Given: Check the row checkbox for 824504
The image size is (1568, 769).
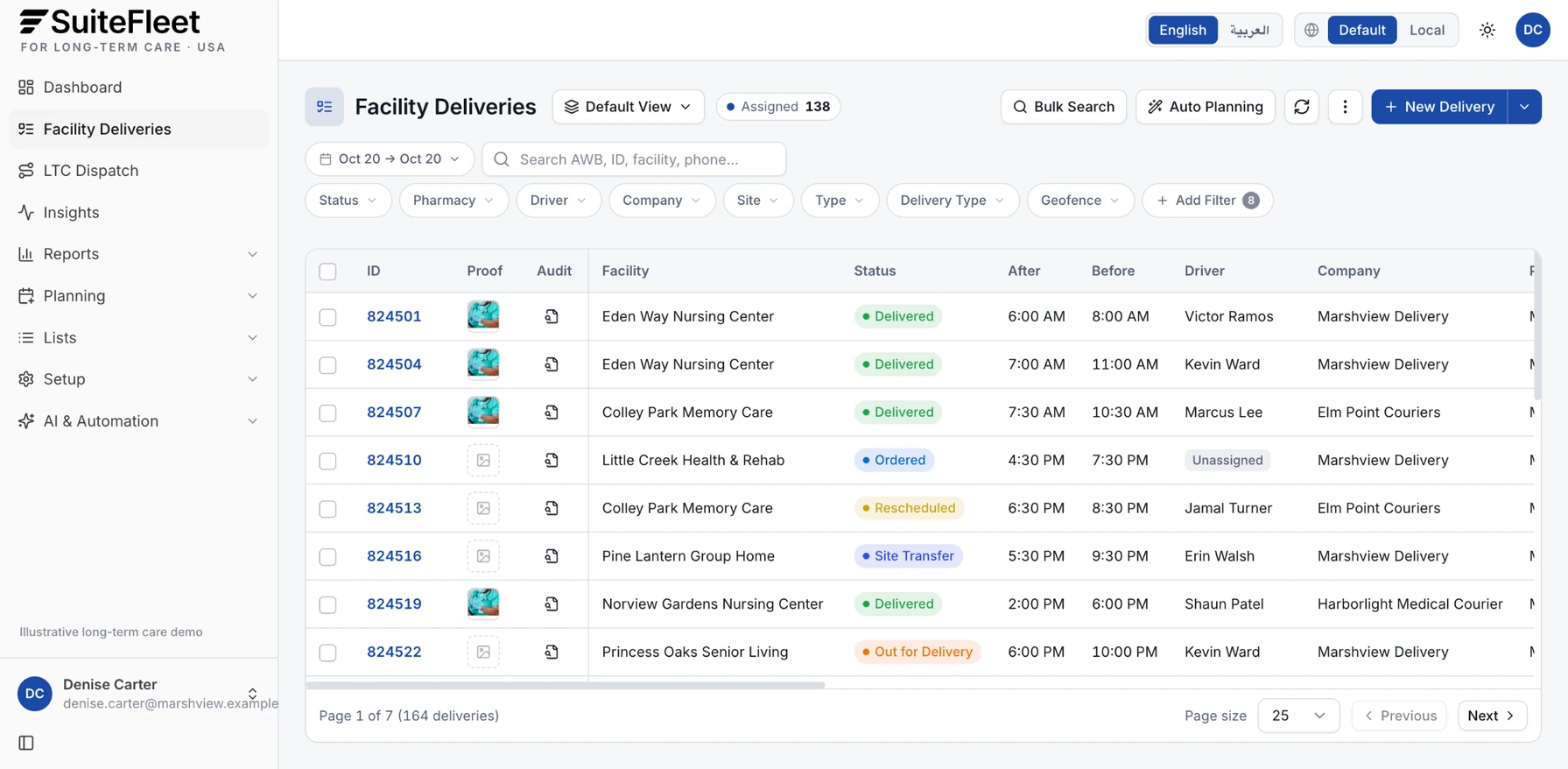Looking at the screenshot, I should [327, 365].
